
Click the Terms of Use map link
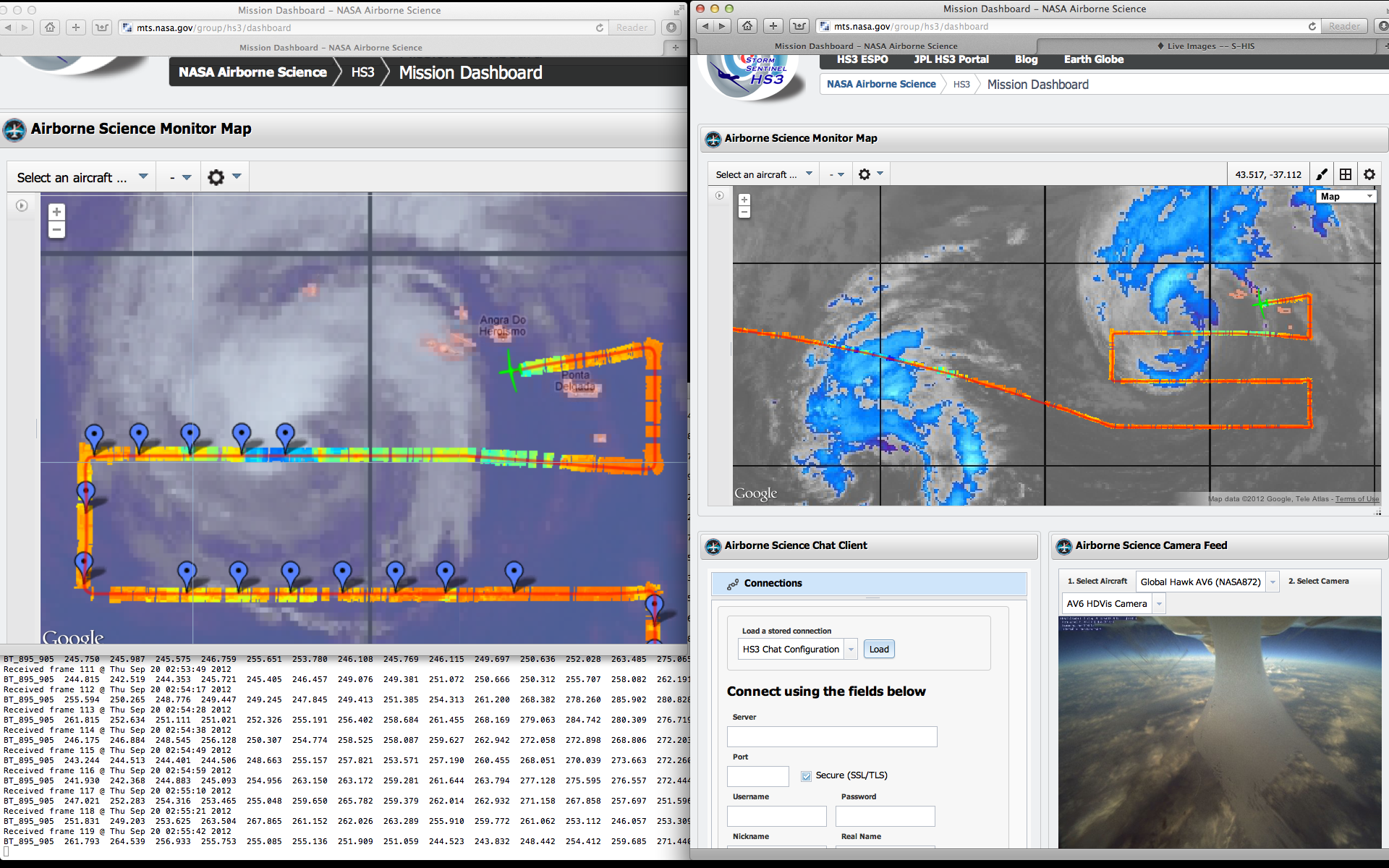[x=1357, y=499]
